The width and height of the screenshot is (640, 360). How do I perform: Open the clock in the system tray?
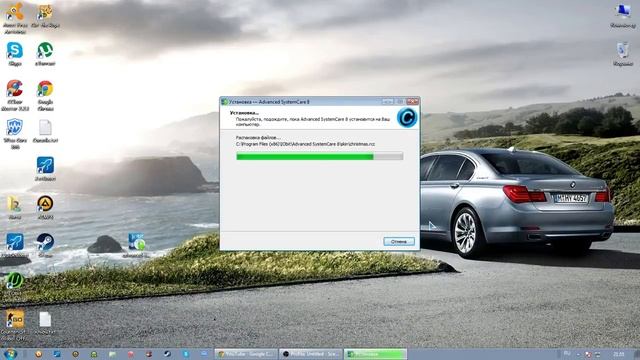(x=618, y=354)
